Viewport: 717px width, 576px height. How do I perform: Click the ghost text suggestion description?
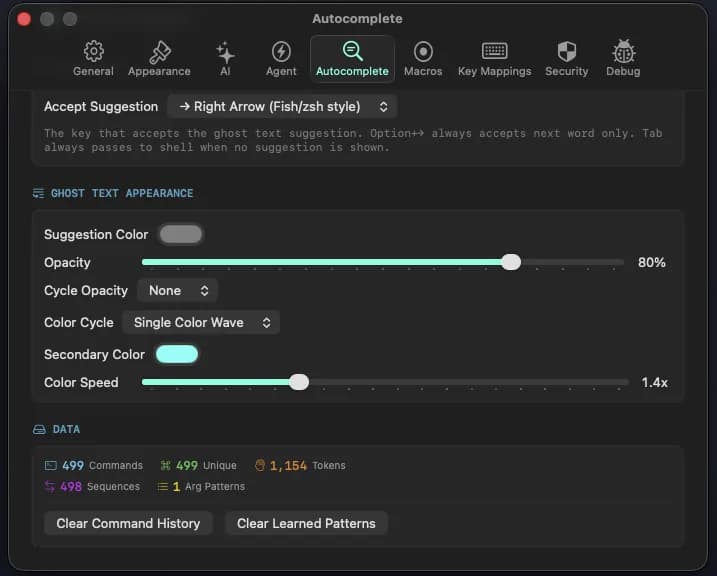point(353,140)
